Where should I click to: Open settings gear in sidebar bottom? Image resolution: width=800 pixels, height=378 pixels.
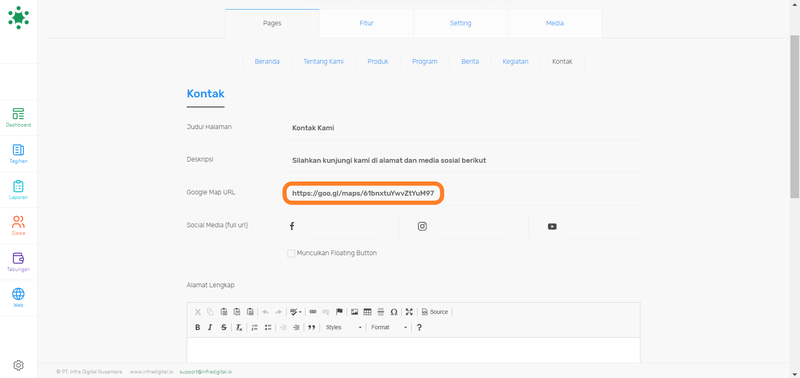point(18,365)
